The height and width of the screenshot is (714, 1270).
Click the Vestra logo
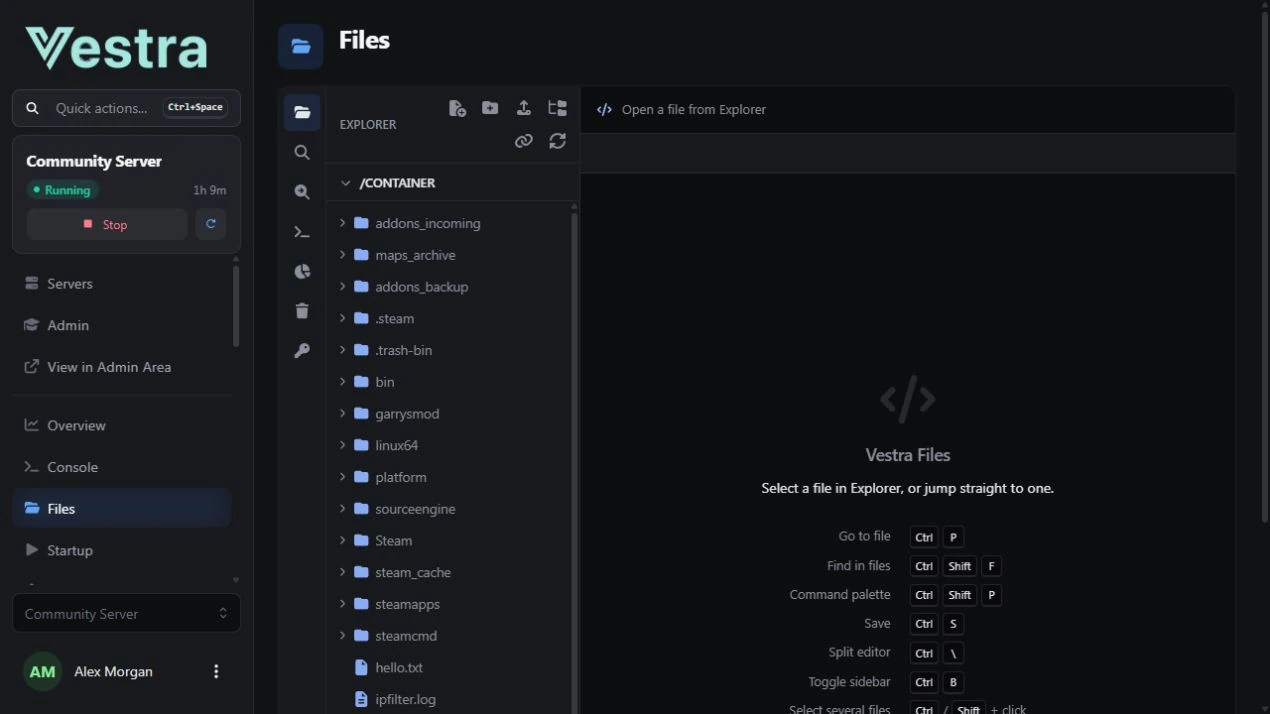tap(116, 48)
